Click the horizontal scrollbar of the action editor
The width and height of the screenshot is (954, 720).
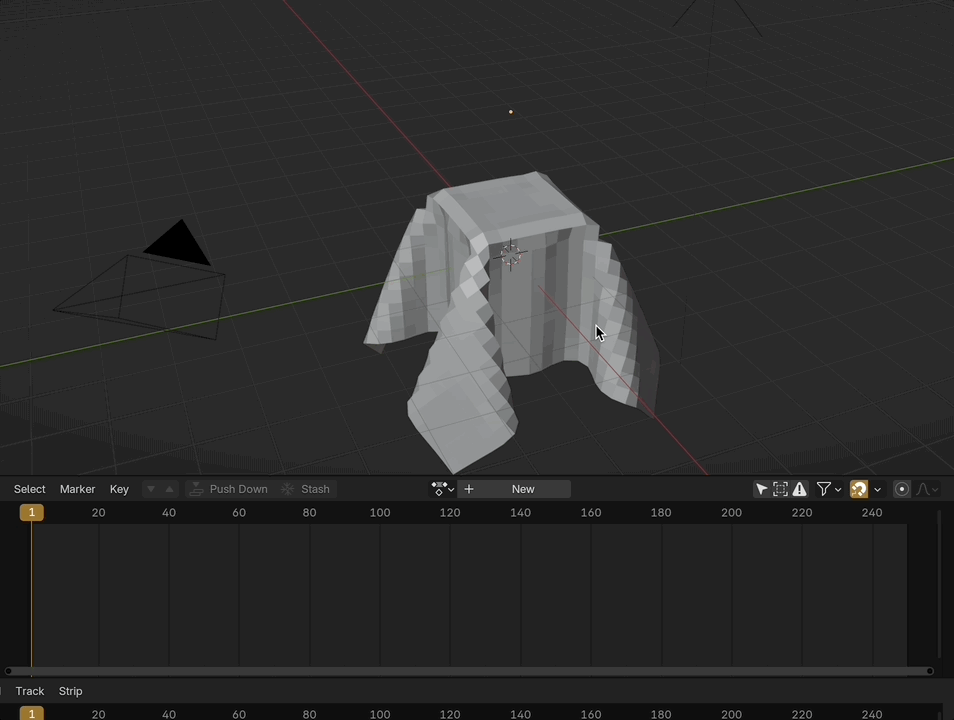pyautogui.click(x=469, y=671)
